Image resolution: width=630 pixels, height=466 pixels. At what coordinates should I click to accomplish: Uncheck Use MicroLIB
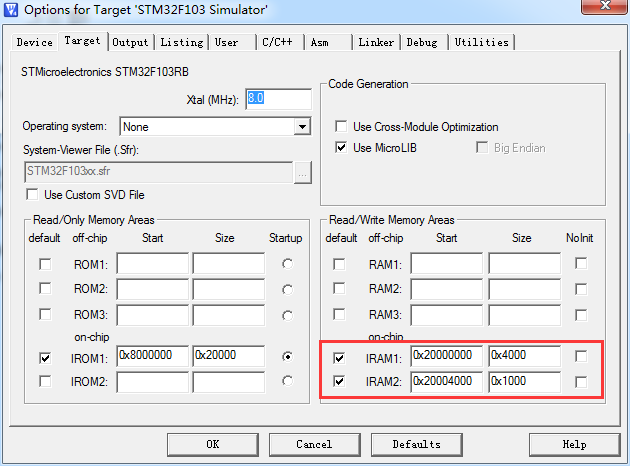click(x=341, y=147)
